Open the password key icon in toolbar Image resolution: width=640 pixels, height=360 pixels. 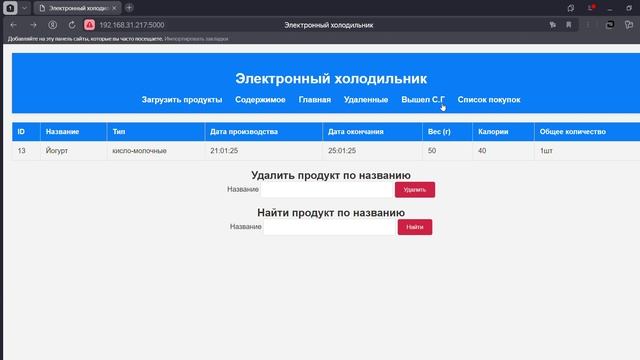[x=629, y=25]
